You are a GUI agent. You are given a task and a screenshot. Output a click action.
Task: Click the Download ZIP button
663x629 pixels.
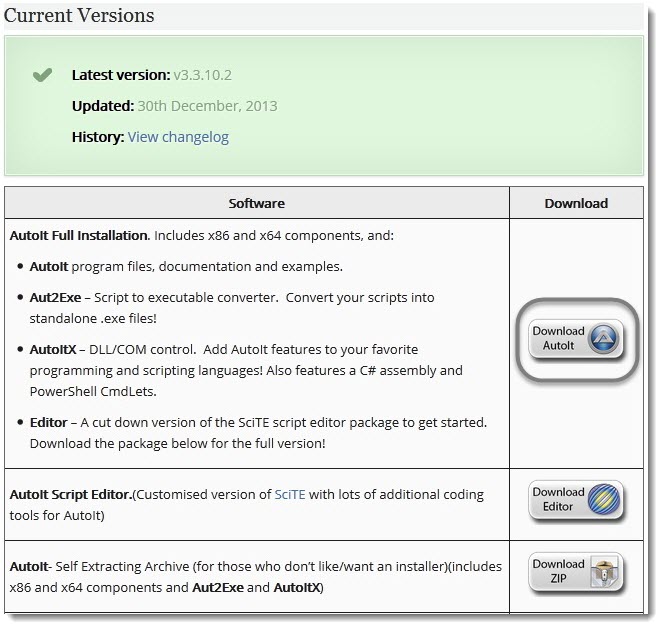tap(576, 572)
